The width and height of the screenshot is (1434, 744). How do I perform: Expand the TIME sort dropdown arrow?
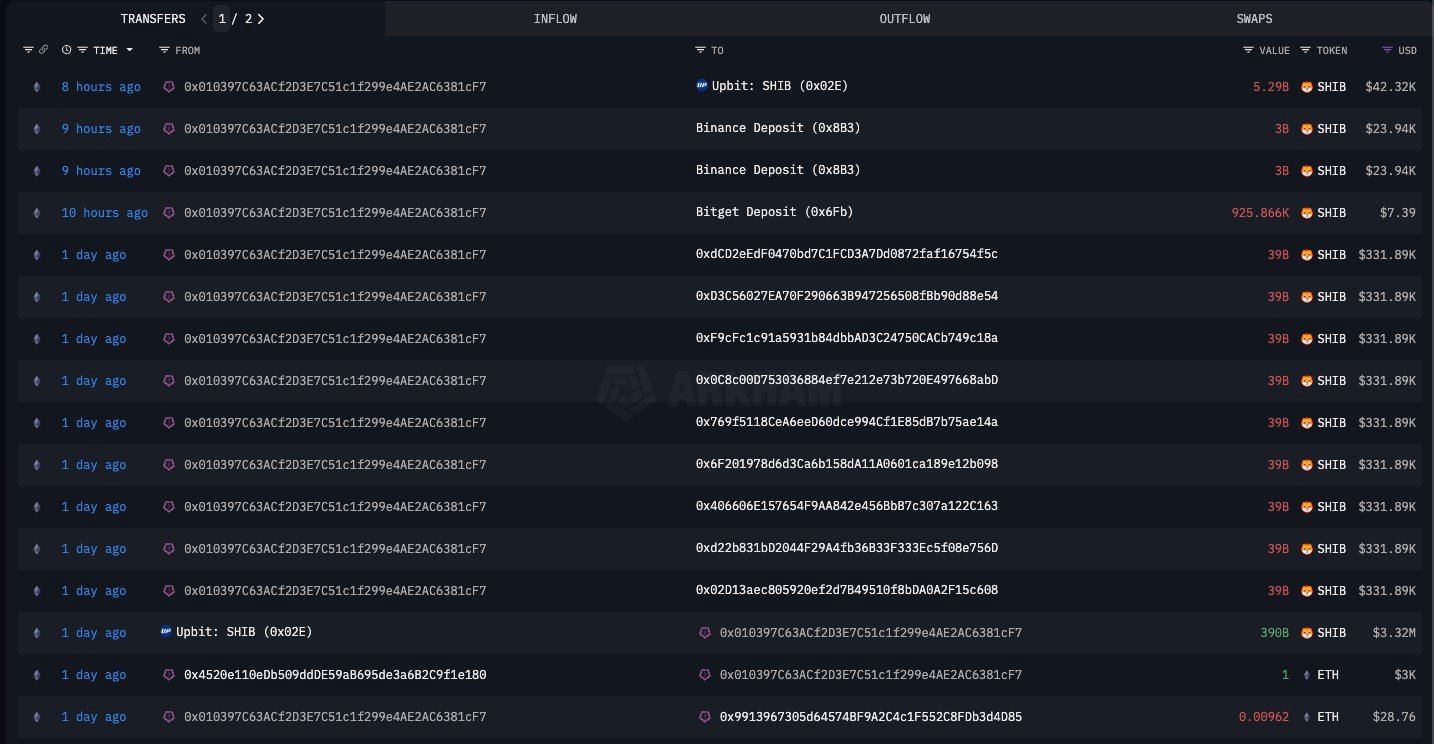tap(130, 50)
